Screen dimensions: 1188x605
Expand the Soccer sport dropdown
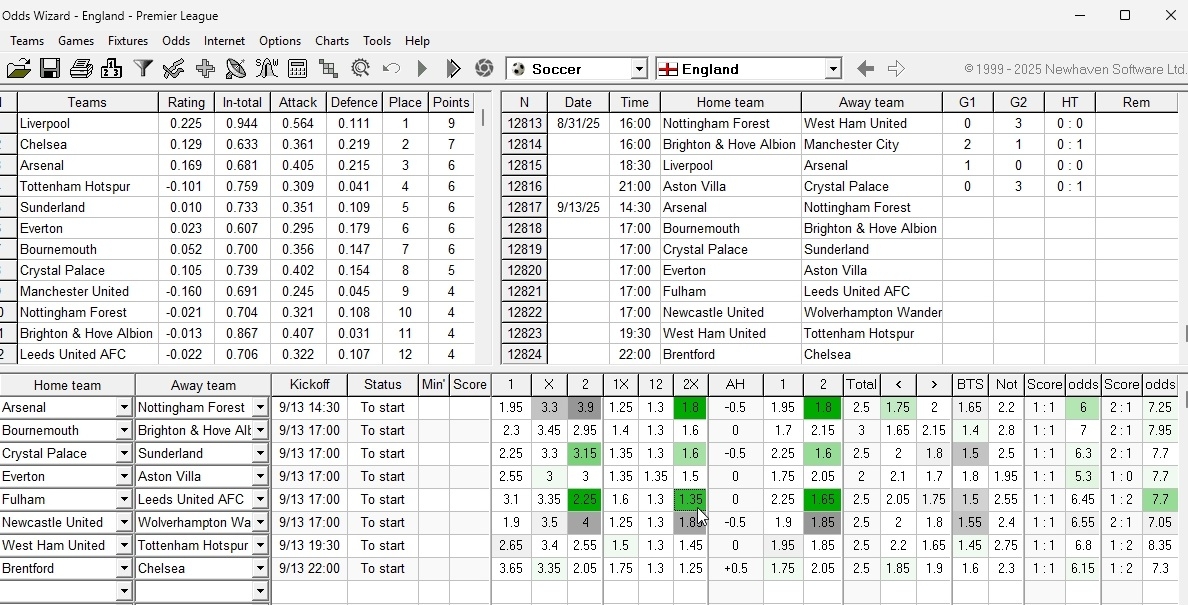tap(639, 69)
